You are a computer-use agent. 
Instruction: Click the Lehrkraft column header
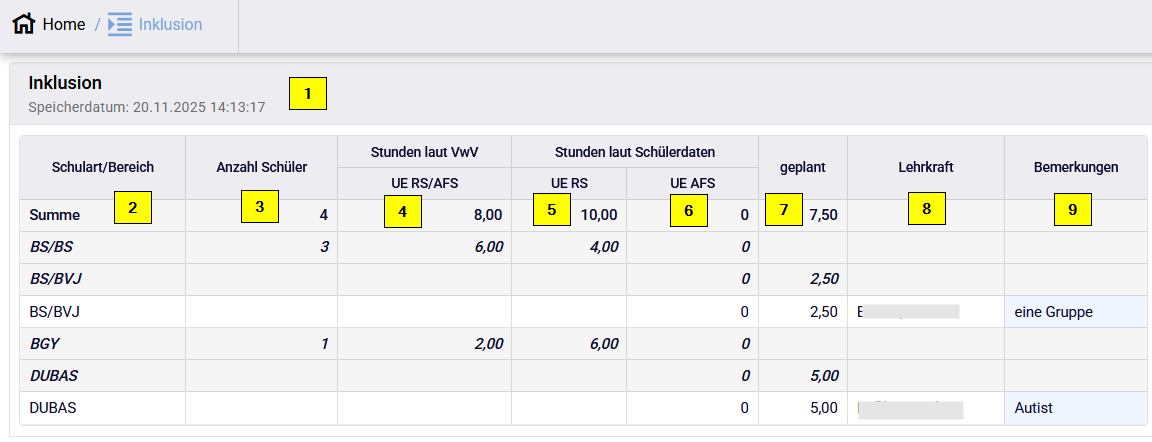pos(926,167)
